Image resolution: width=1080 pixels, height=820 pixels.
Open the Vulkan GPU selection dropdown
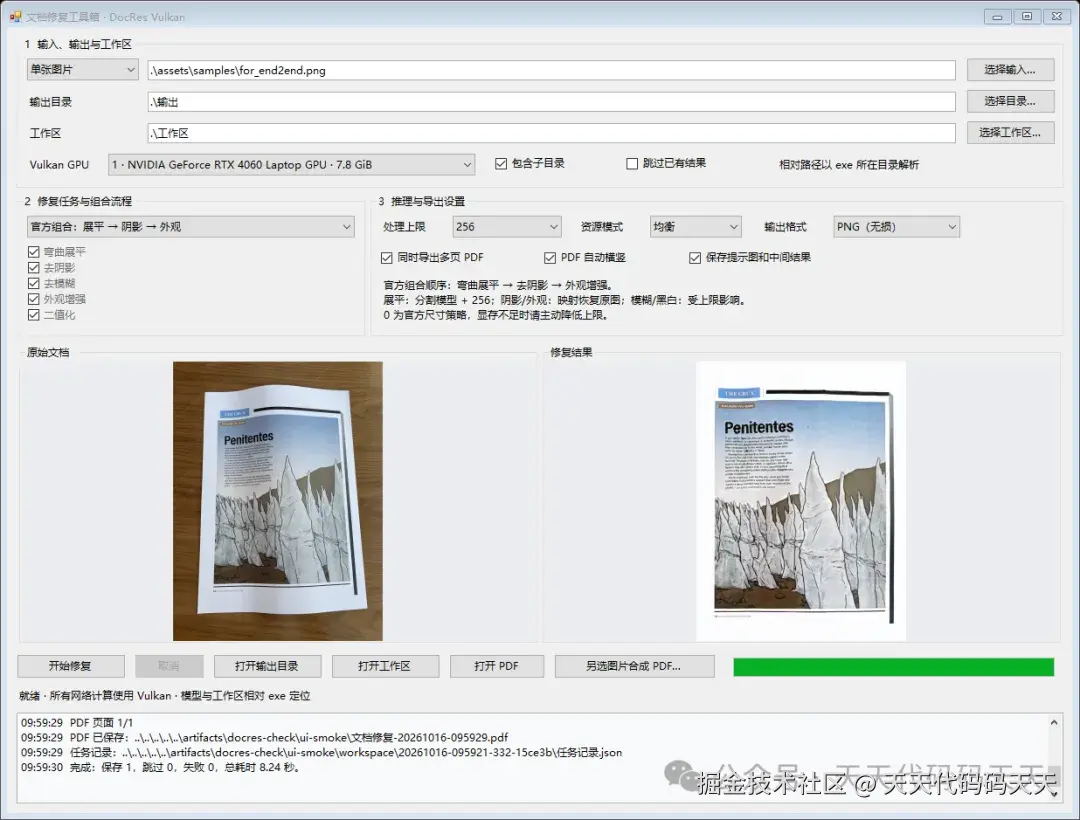click(x=291, y=165)
